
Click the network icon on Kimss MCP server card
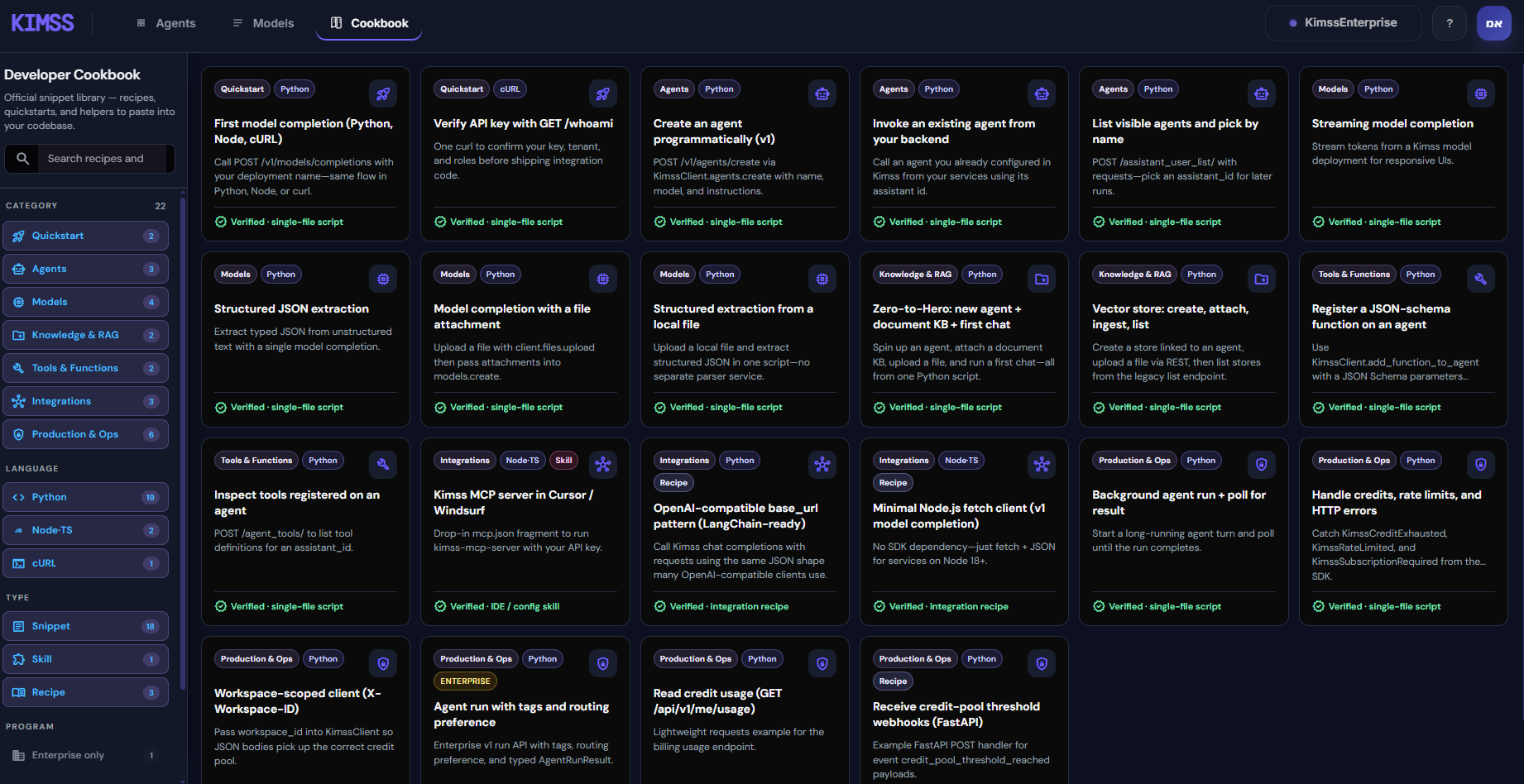603,465
